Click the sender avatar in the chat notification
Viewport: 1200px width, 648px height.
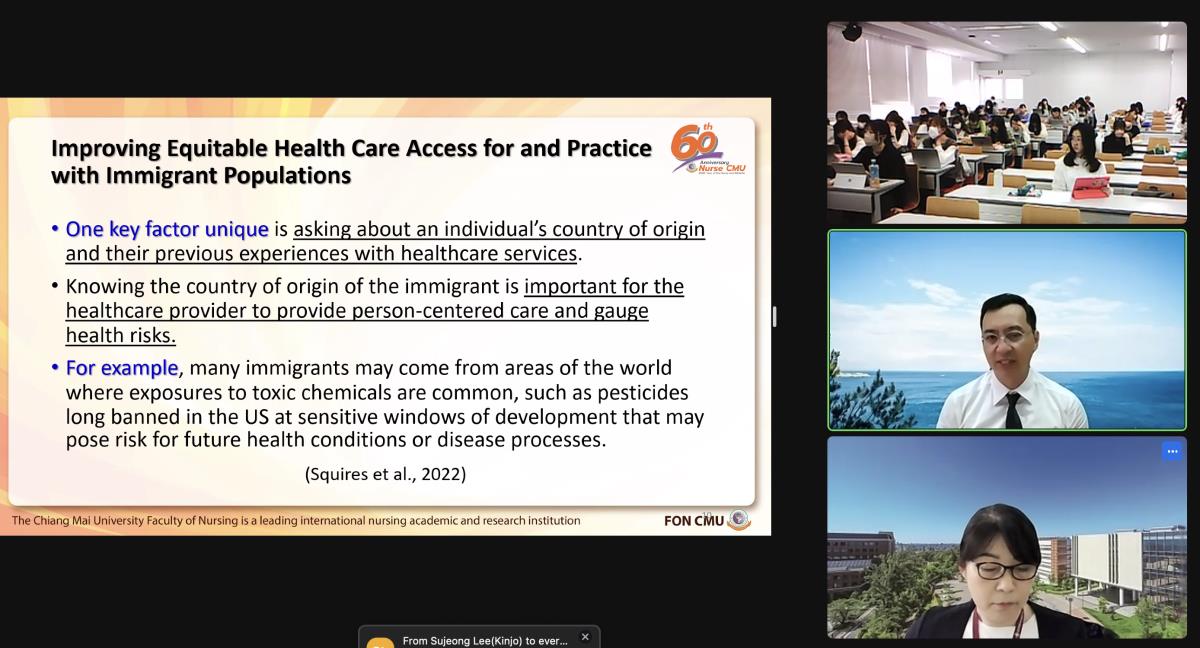(380, 643)
